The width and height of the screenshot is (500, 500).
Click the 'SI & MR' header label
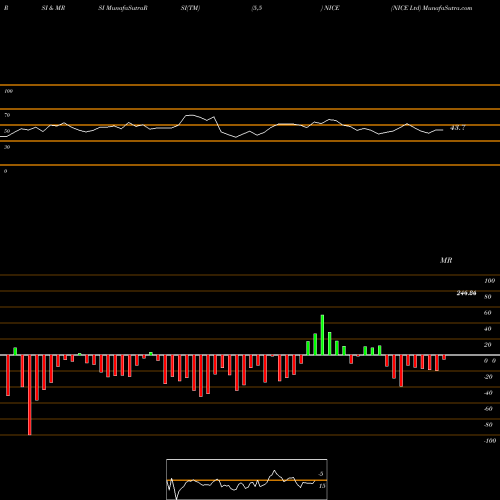pyautogui.click(x=53, y=8)
